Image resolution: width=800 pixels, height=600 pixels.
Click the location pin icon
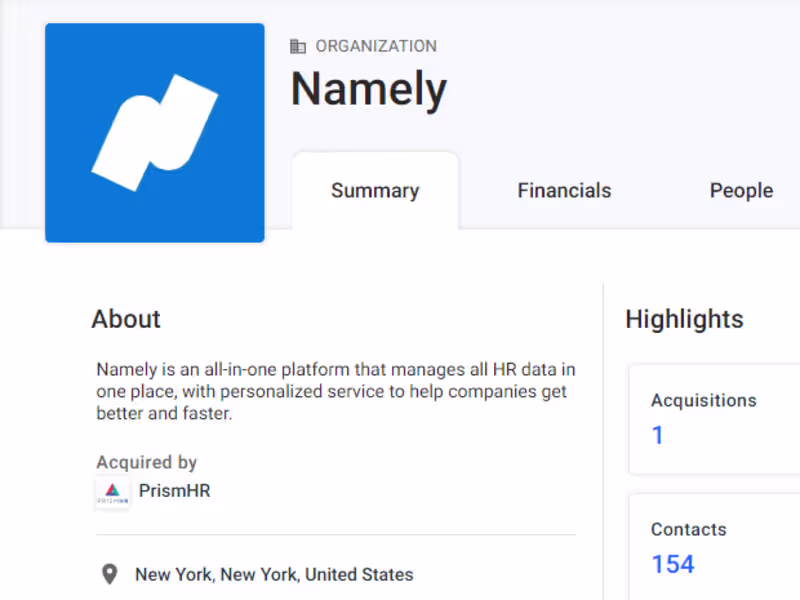(x=110, y=575)
